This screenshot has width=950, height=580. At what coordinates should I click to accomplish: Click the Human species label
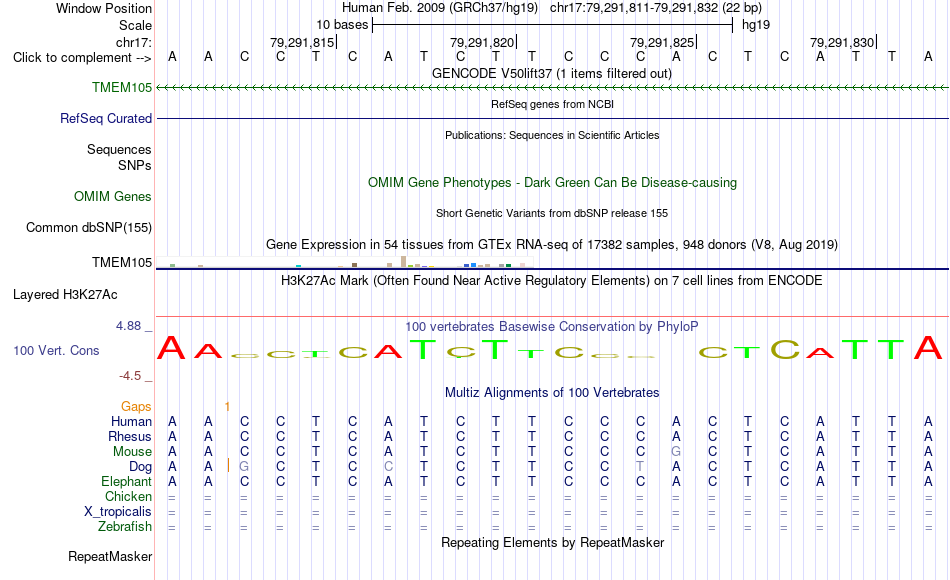tap(131, 421)
